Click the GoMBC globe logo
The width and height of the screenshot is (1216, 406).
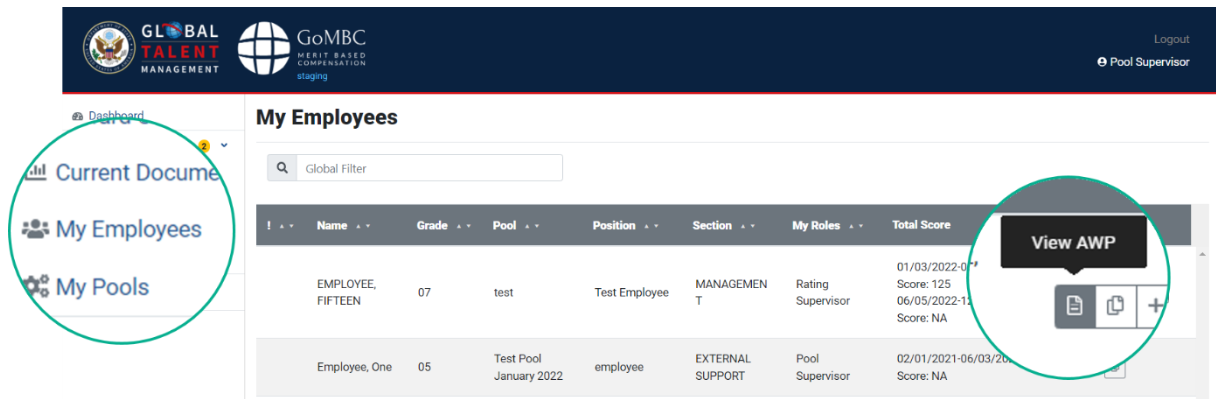coord(263,49)
